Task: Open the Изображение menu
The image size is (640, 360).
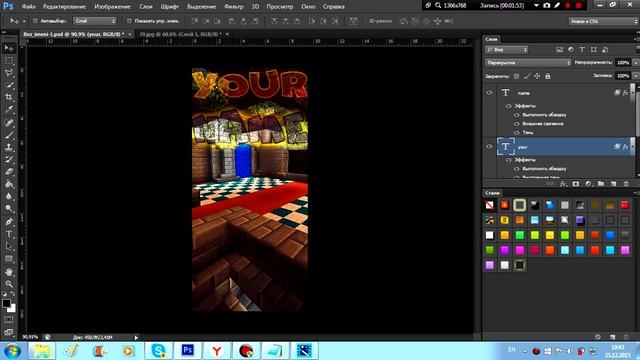Action: (112, 7)
